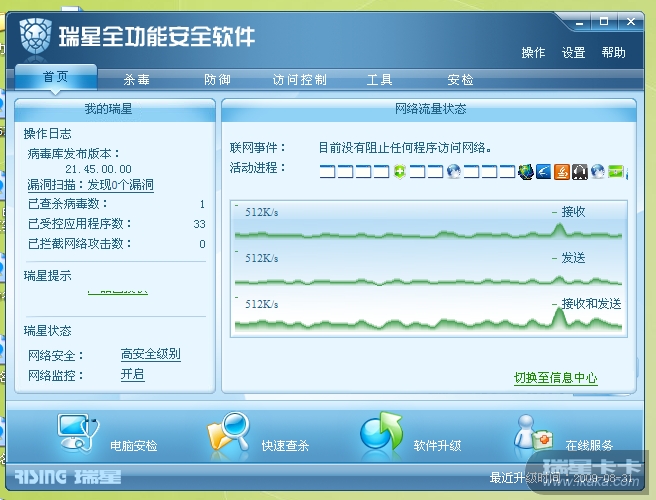
Task: Click the 电脑安检 computer checkup icon
Action: coord(79,433)
